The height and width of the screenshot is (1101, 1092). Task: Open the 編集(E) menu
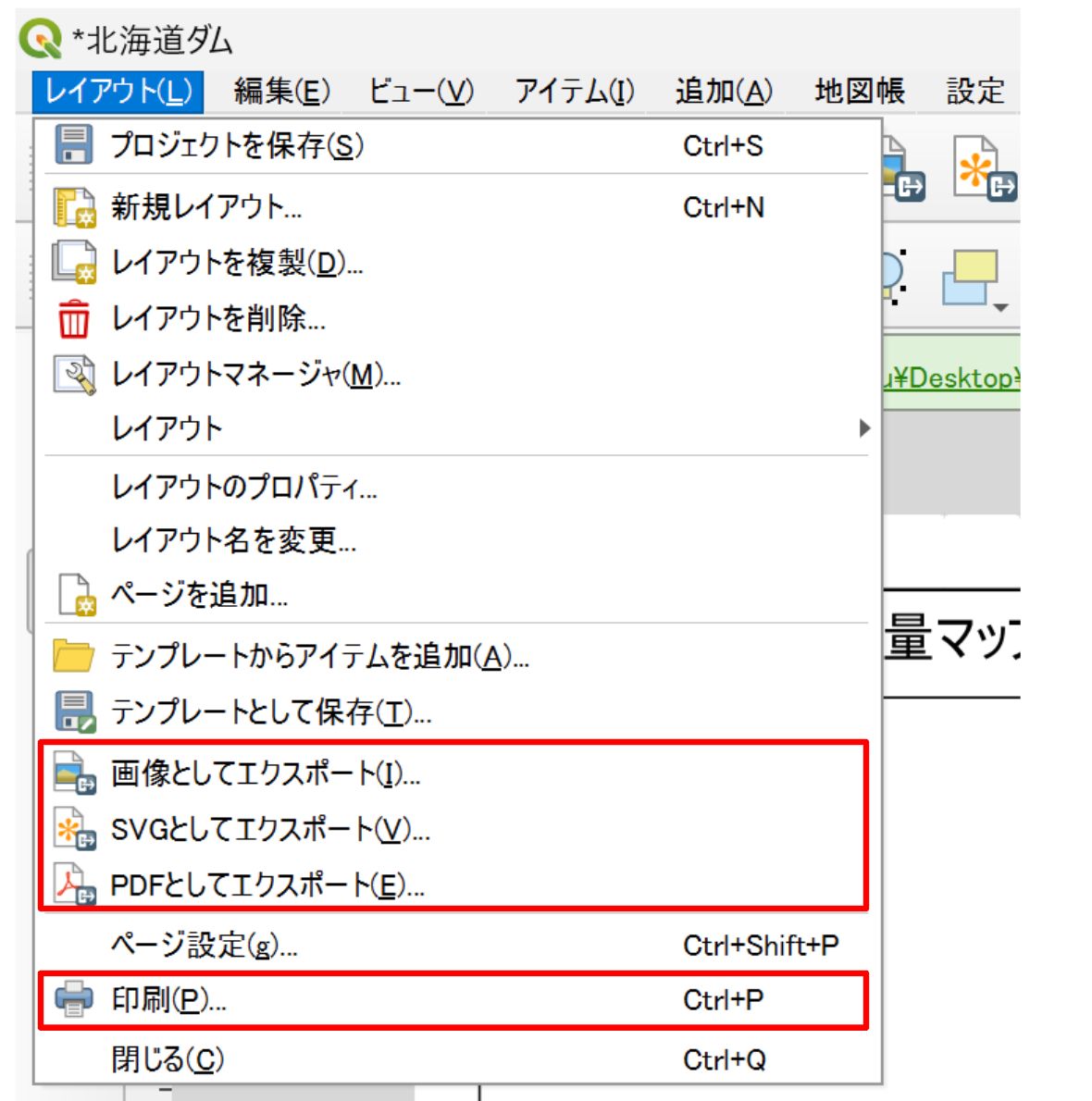pyautogui.click(x=282, y=92)
